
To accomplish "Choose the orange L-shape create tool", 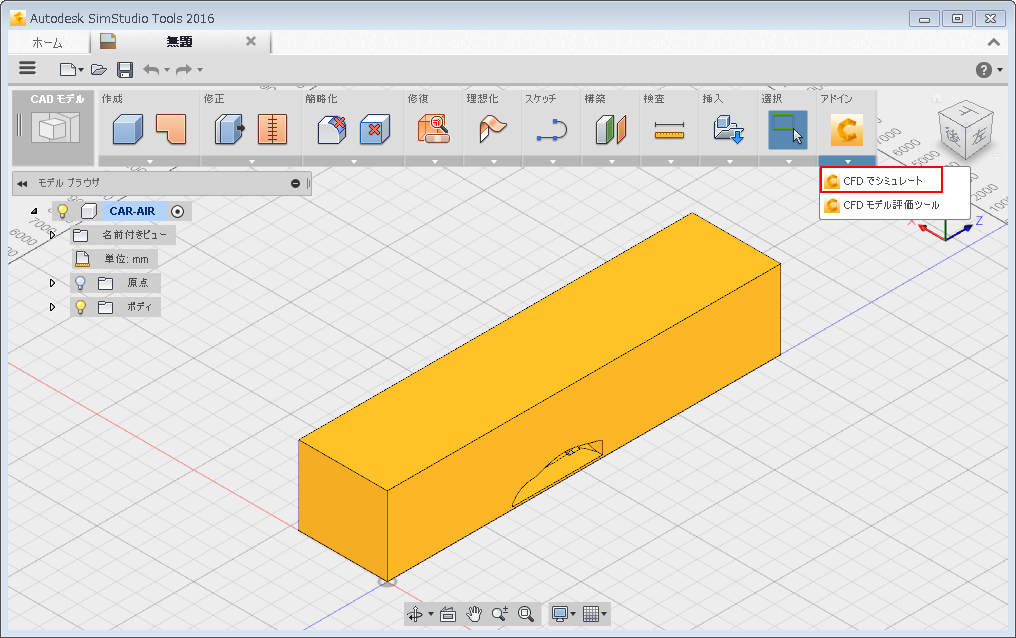I will click(171, 129).
